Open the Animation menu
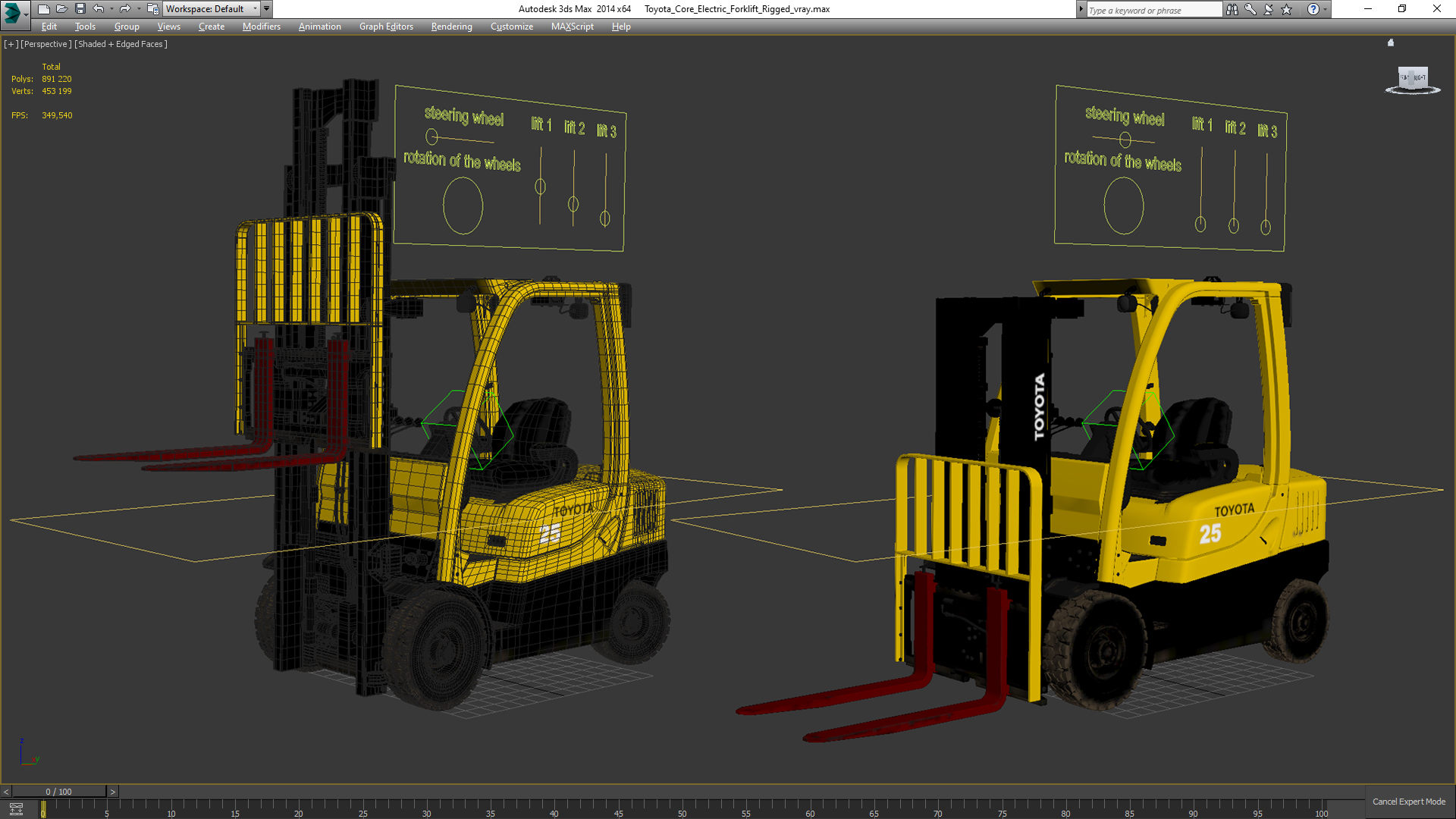The height and width of the screenshot is (819, 1456). click(319, 27)
